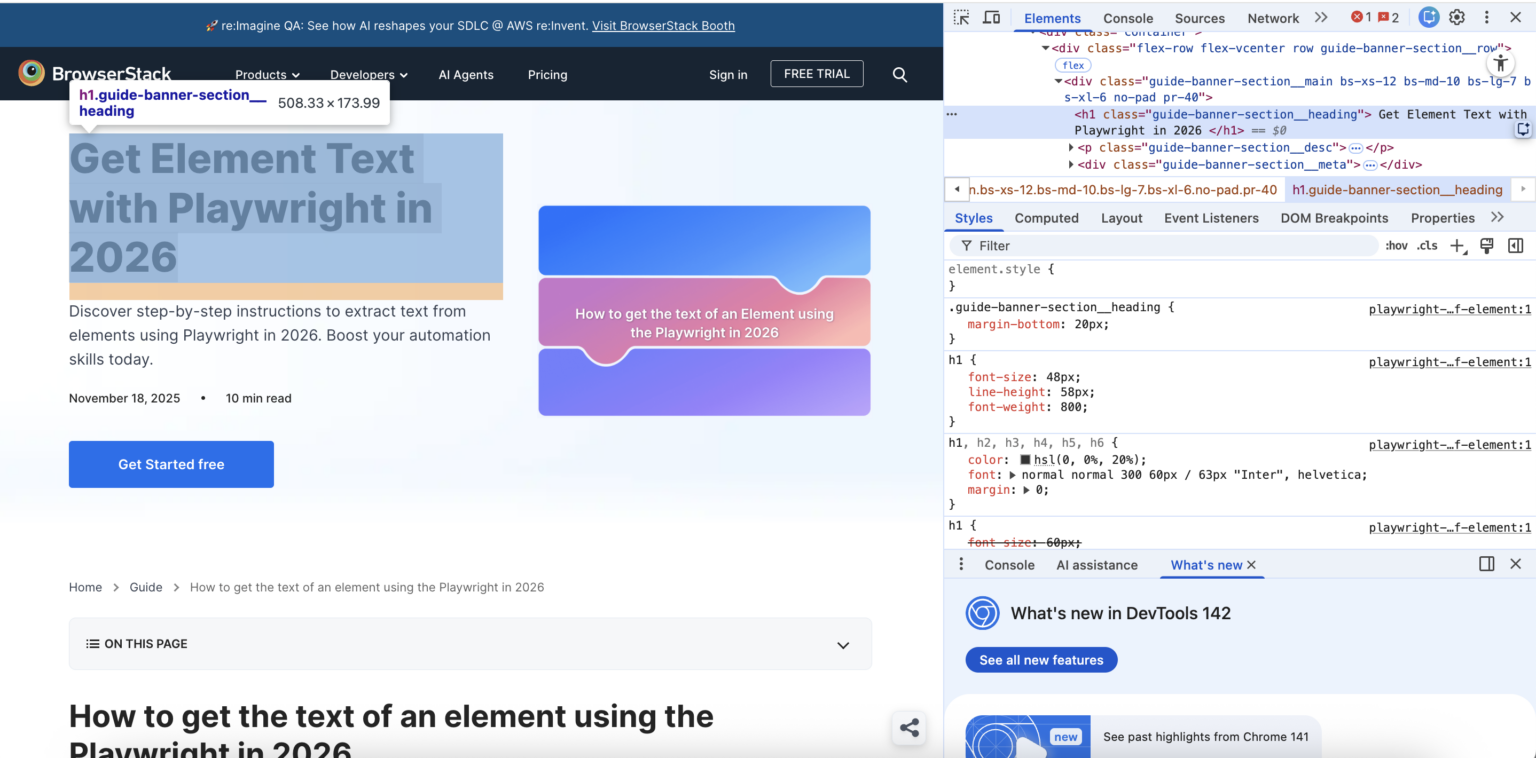The height and width of the screenshot is (758, 1536).
Task: Expand the guide-banner-section__desc paragraph node
Action: (1071, 147)
